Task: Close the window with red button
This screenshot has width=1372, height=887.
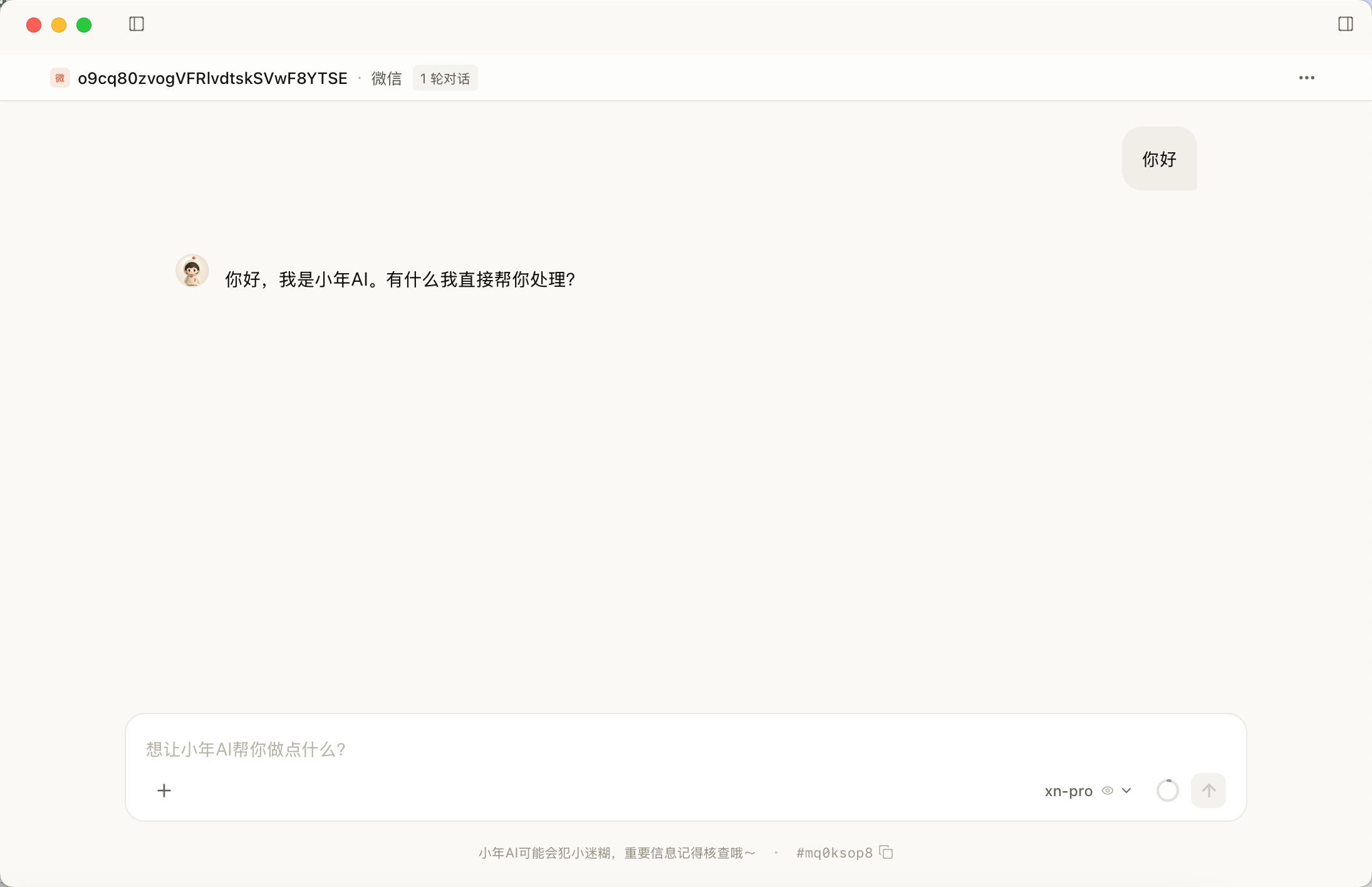Action: [34, 25]
